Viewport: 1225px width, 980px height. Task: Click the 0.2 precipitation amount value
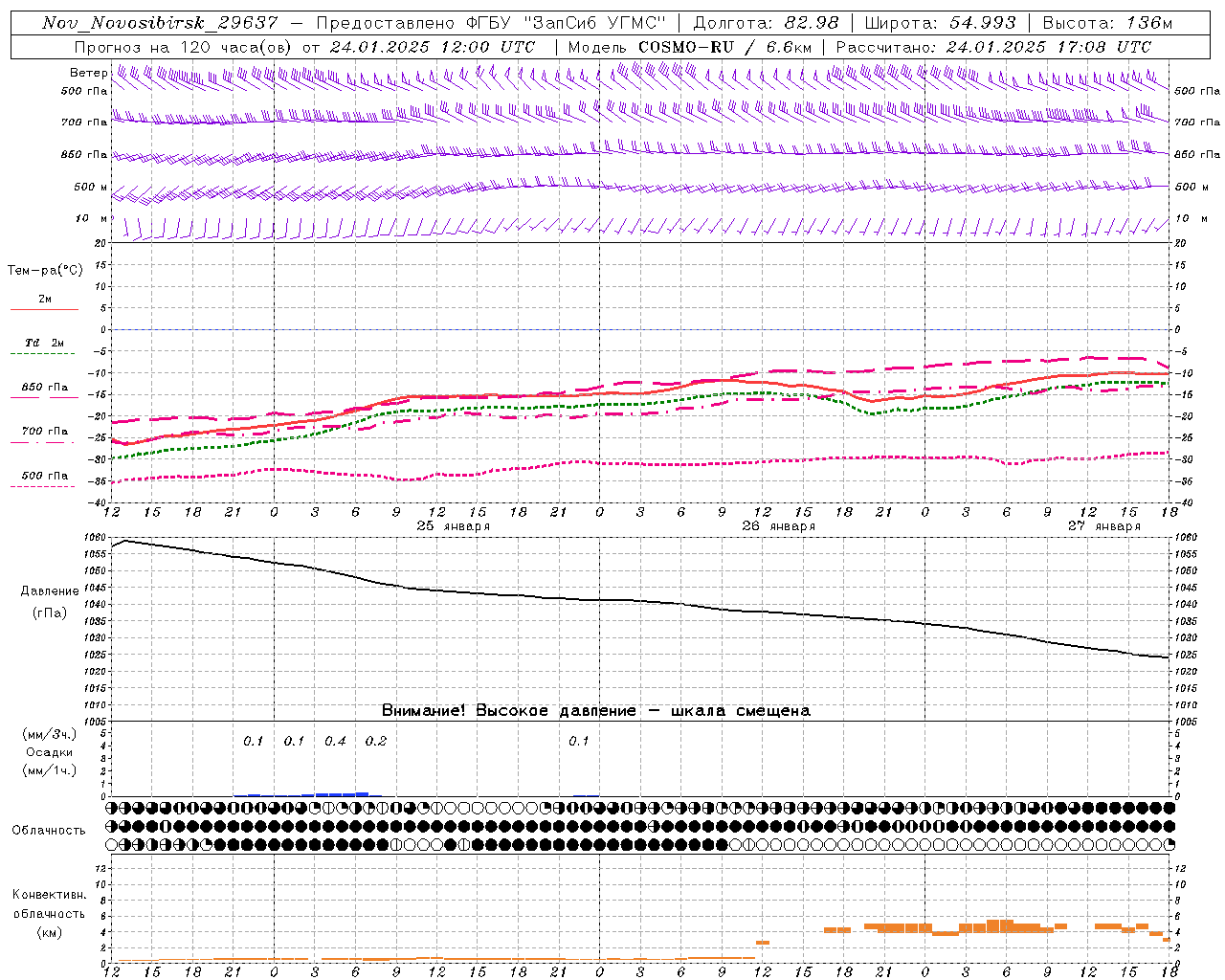[376, 741]
